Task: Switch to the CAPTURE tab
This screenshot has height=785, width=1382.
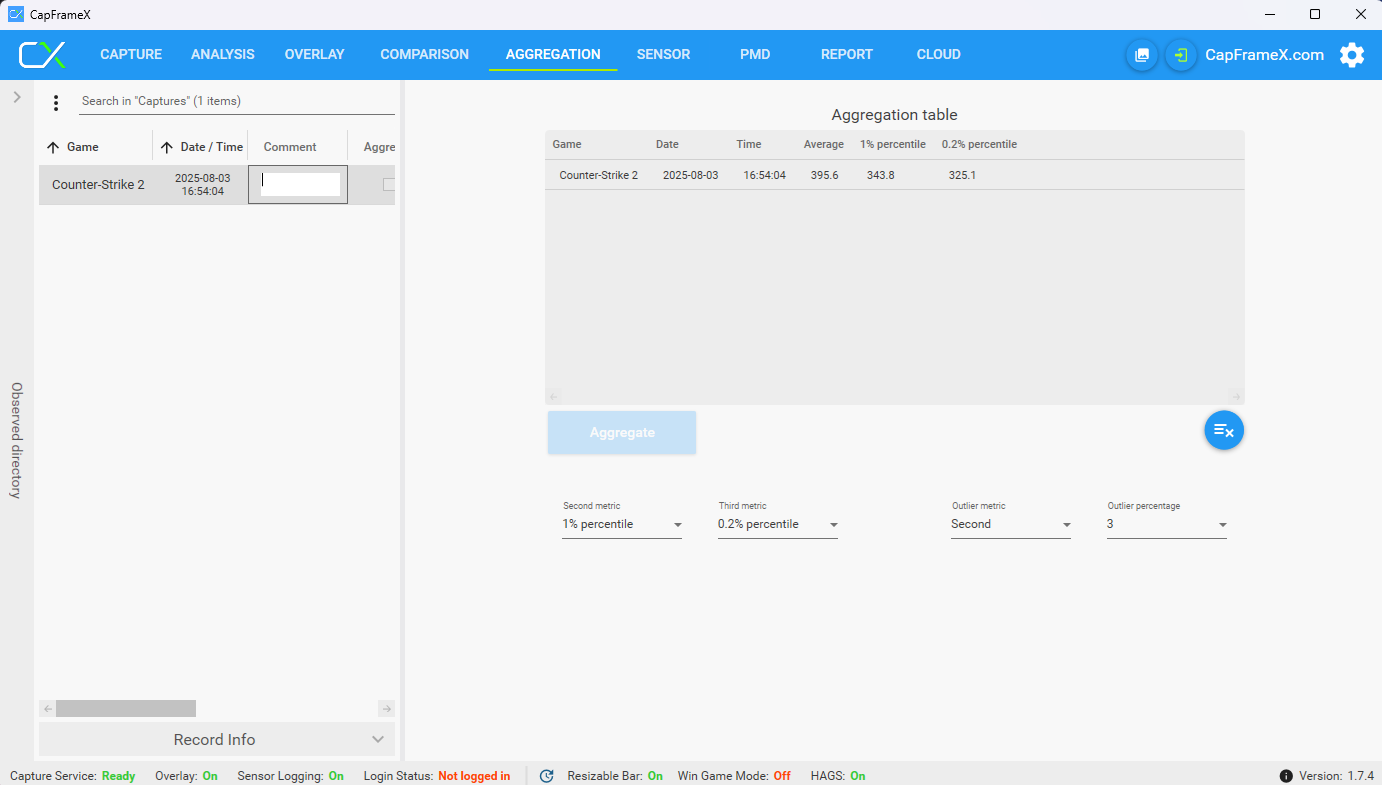Action: [x=131, y=55]
